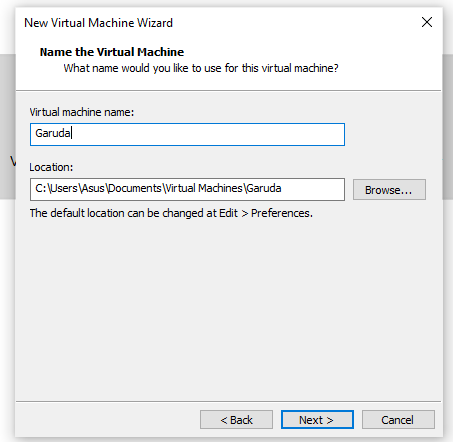Click the background window behind dialog's left edge
453x442 pixels.
click(x=7, y=127)
